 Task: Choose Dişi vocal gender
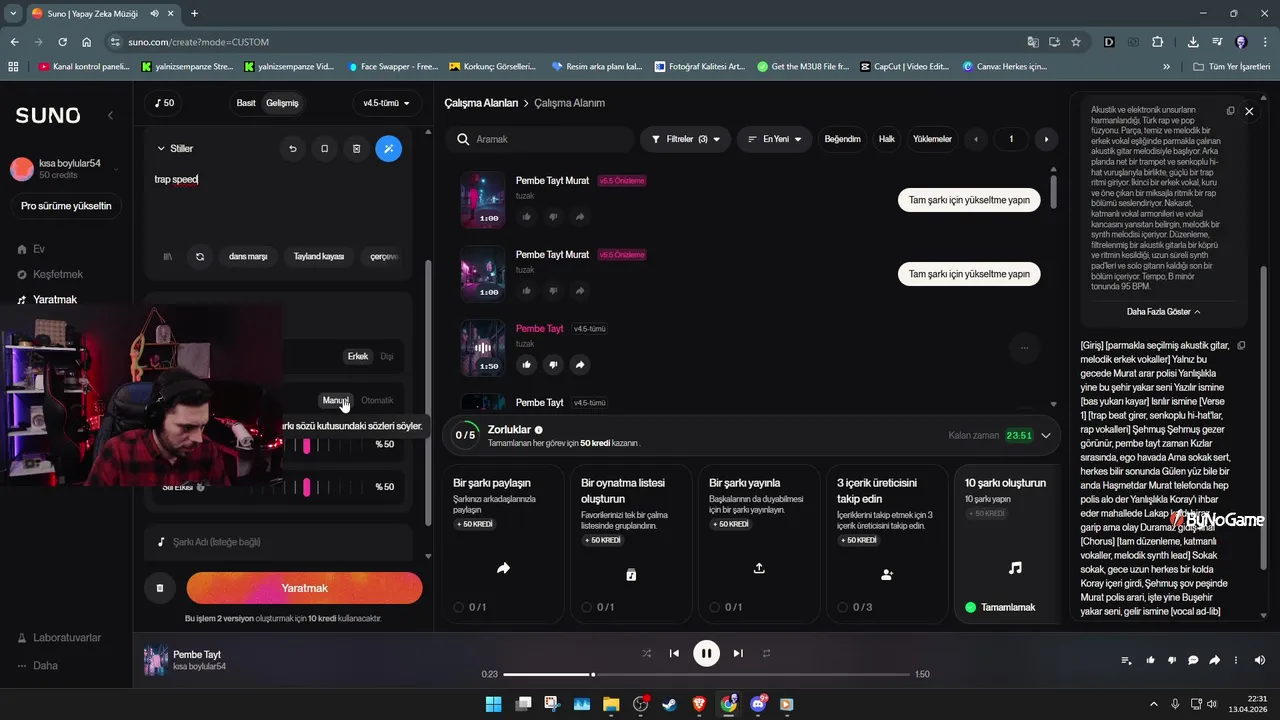(387, 356)
